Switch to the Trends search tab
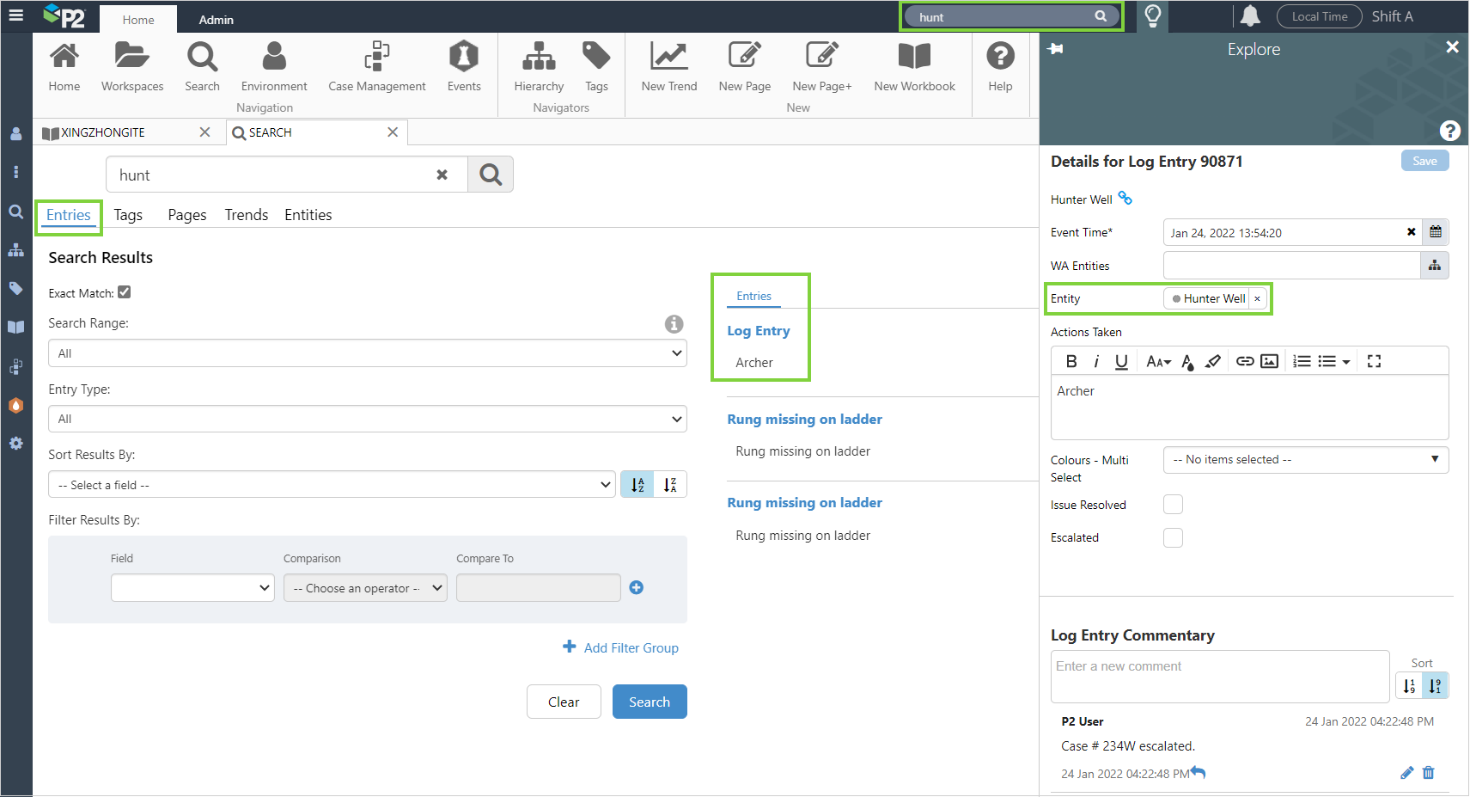 coord(246,215)
